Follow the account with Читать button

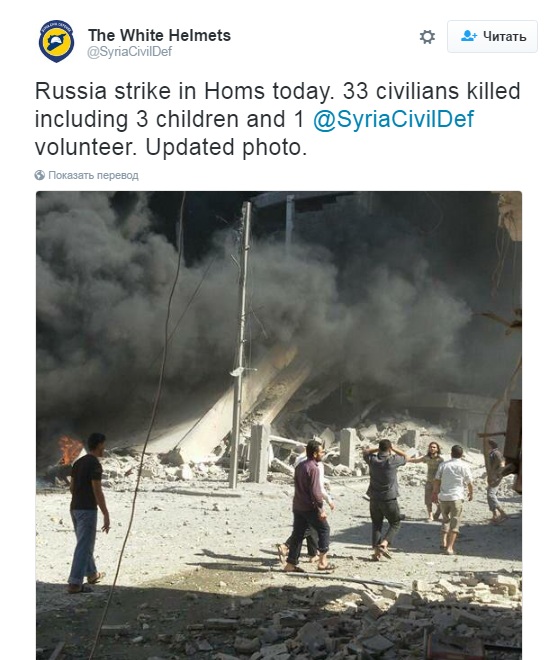point(492,37)
